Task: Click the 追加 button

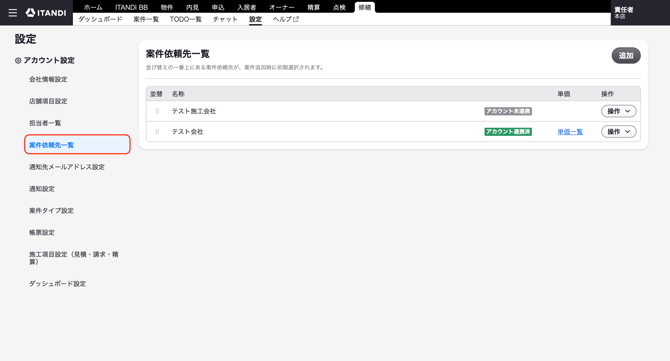Action: (626, 56)
